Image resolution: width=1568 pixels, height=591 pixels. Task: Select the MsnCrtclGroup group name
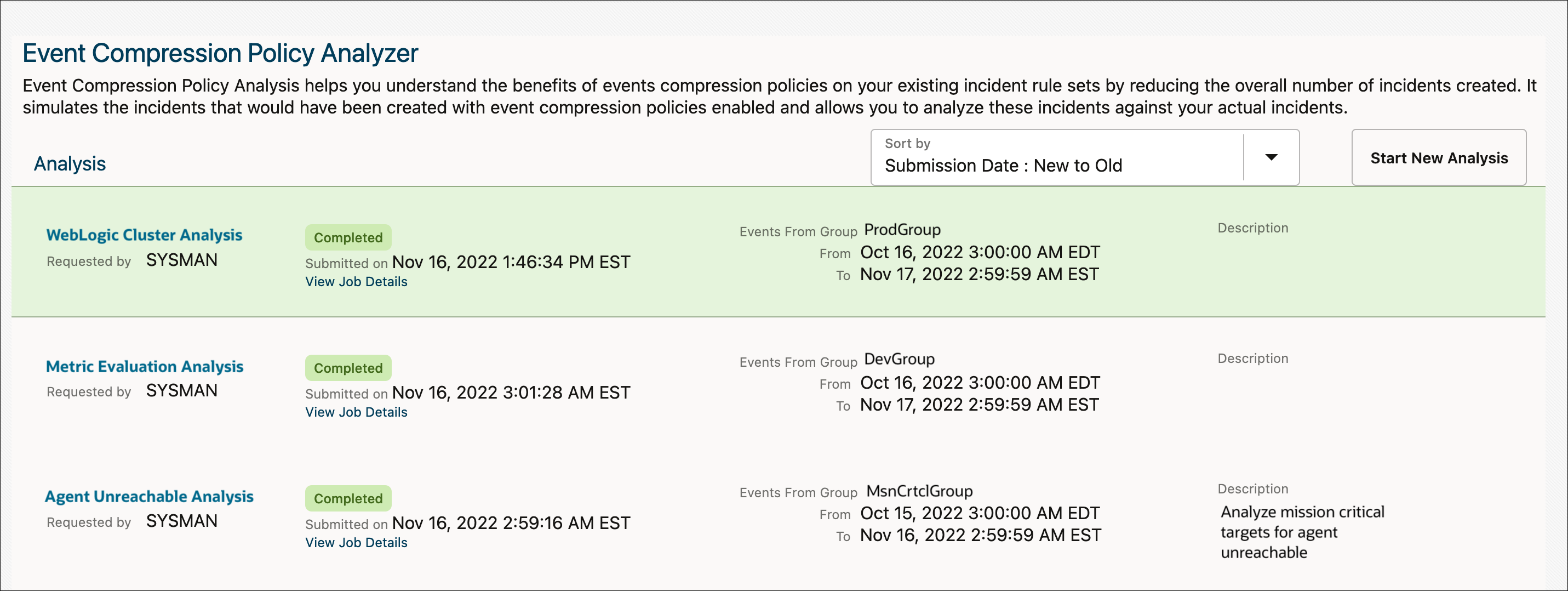(x=919, y=491)
